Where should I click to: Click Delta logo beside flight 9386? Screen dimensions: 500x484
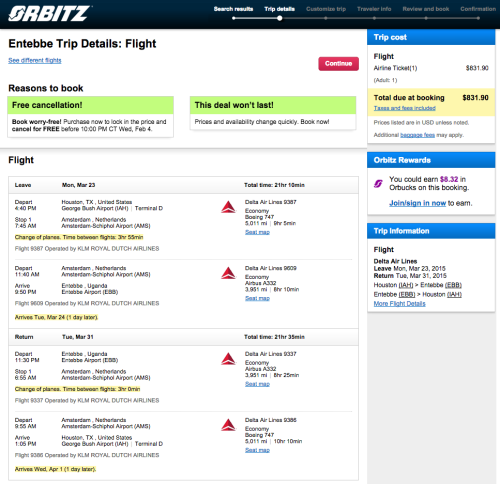(228, 425)
